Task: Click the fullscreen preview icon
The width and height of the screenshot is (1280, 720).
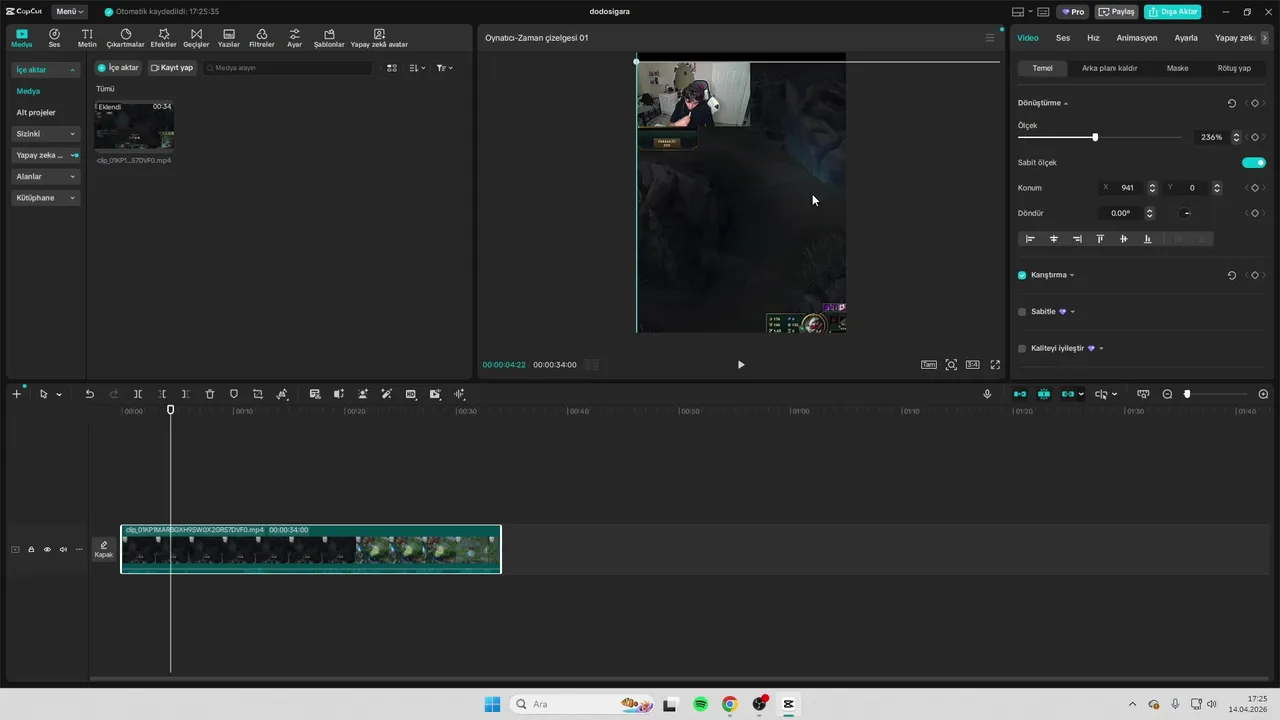Action: point(995,365)
